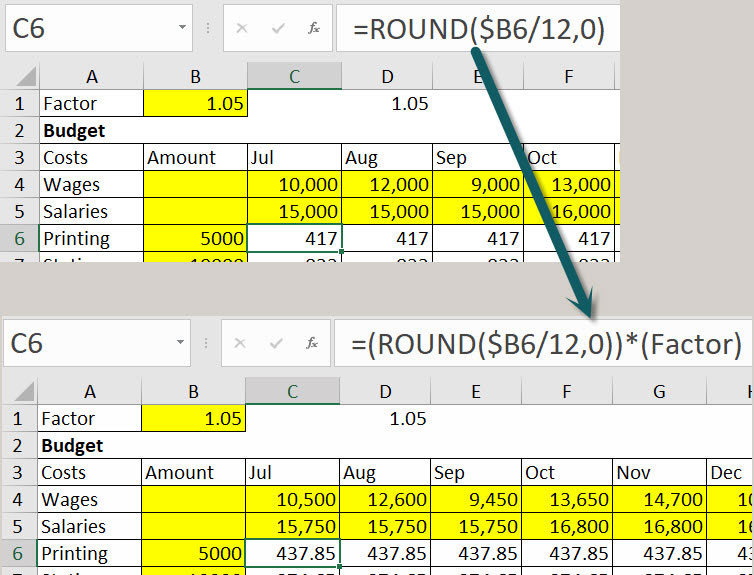Image resolution: width=754 pixels, height=575 pixels.
Task: Click the bold Budget cell in bottom sheet
Action: [89, 445]
